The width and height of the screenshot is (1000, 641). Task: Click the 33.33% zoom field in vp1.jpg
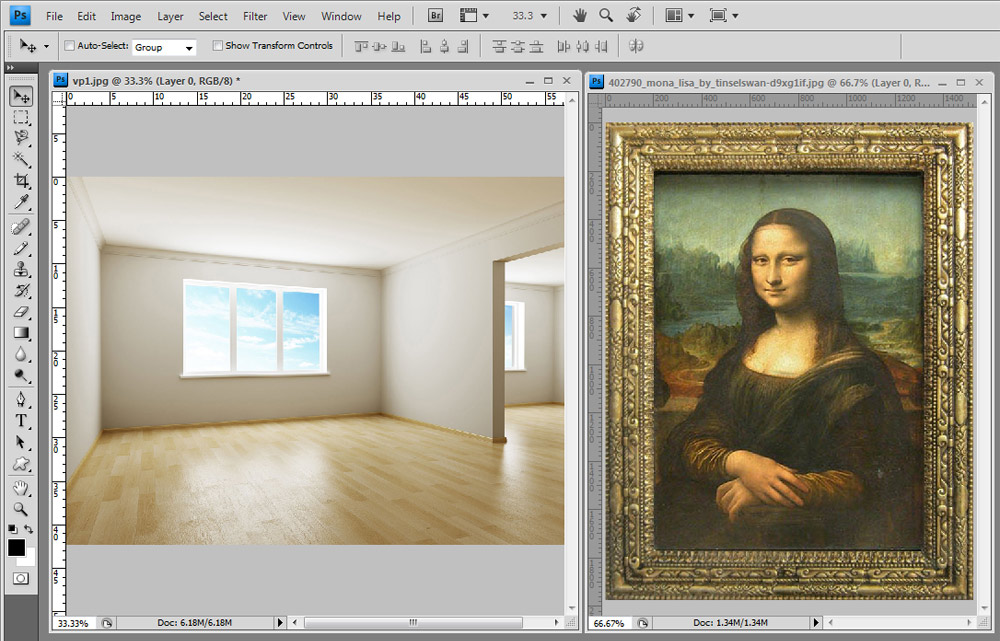pyautogui.click(x=73, y=623)
